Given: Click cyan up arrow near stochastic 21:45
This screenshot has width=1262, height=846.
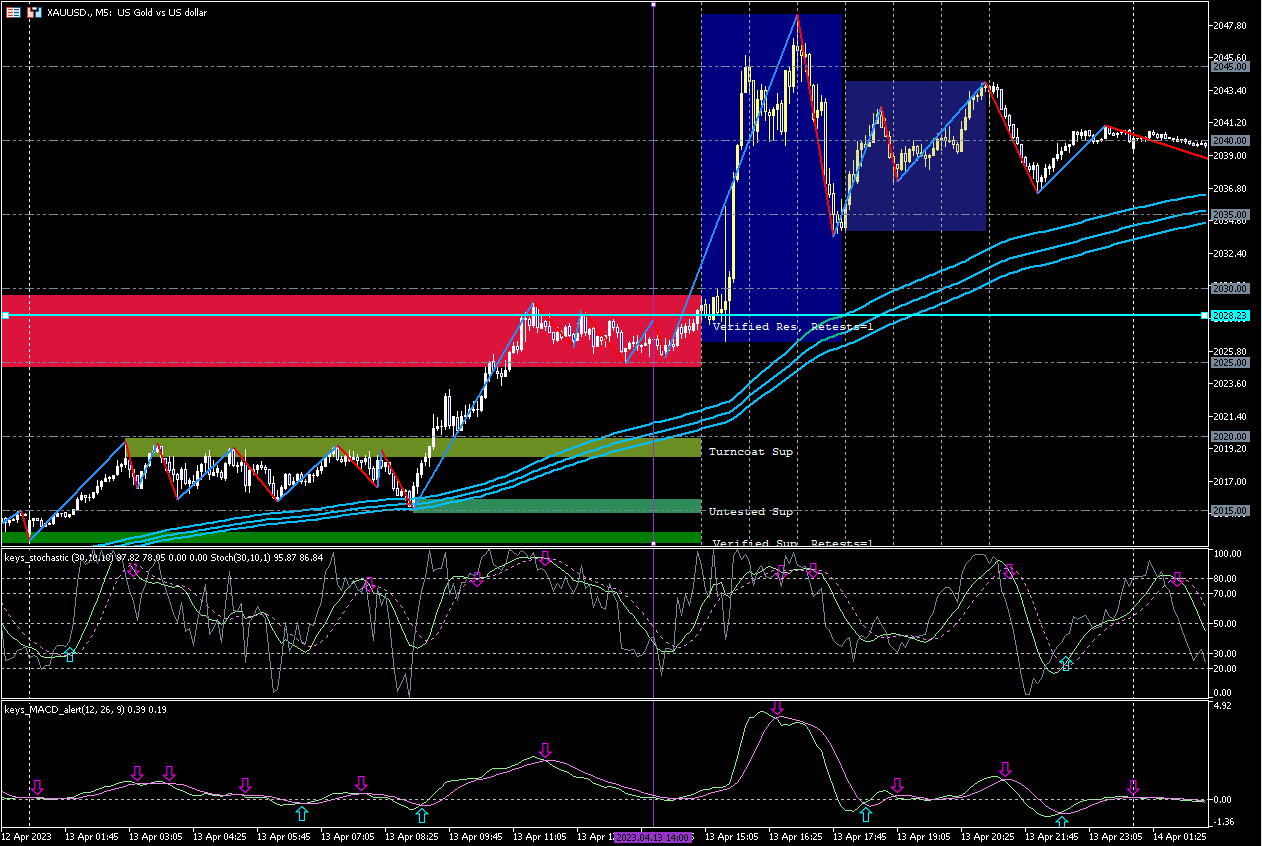Looking at the screenshot, I should point(1066,663).
